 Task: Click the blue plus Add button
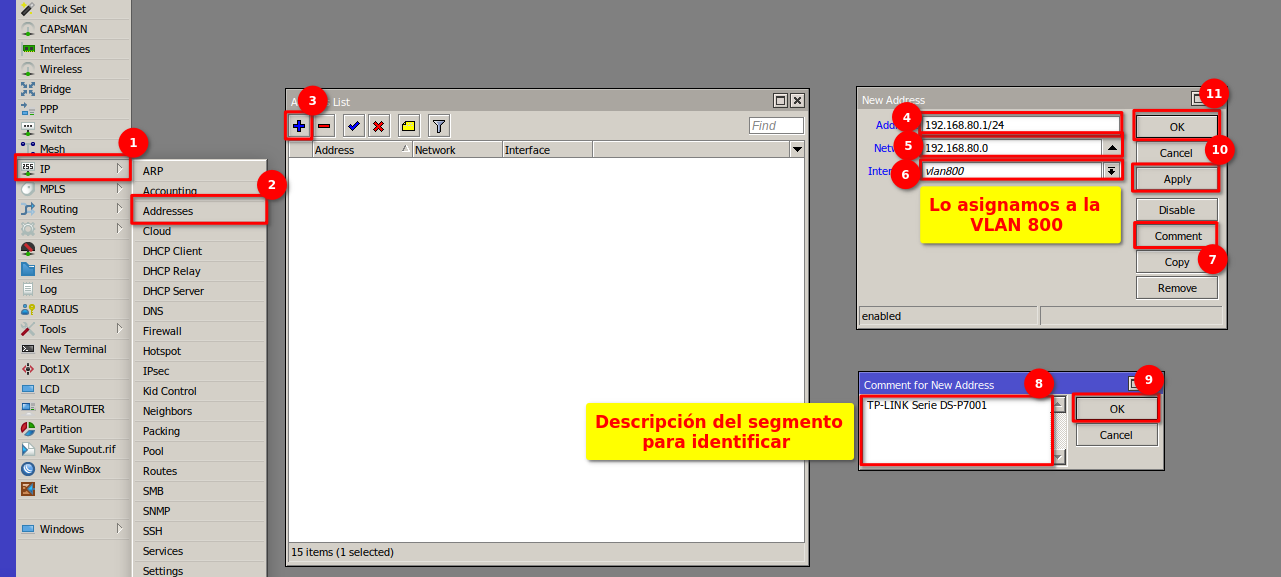[298, 126]
